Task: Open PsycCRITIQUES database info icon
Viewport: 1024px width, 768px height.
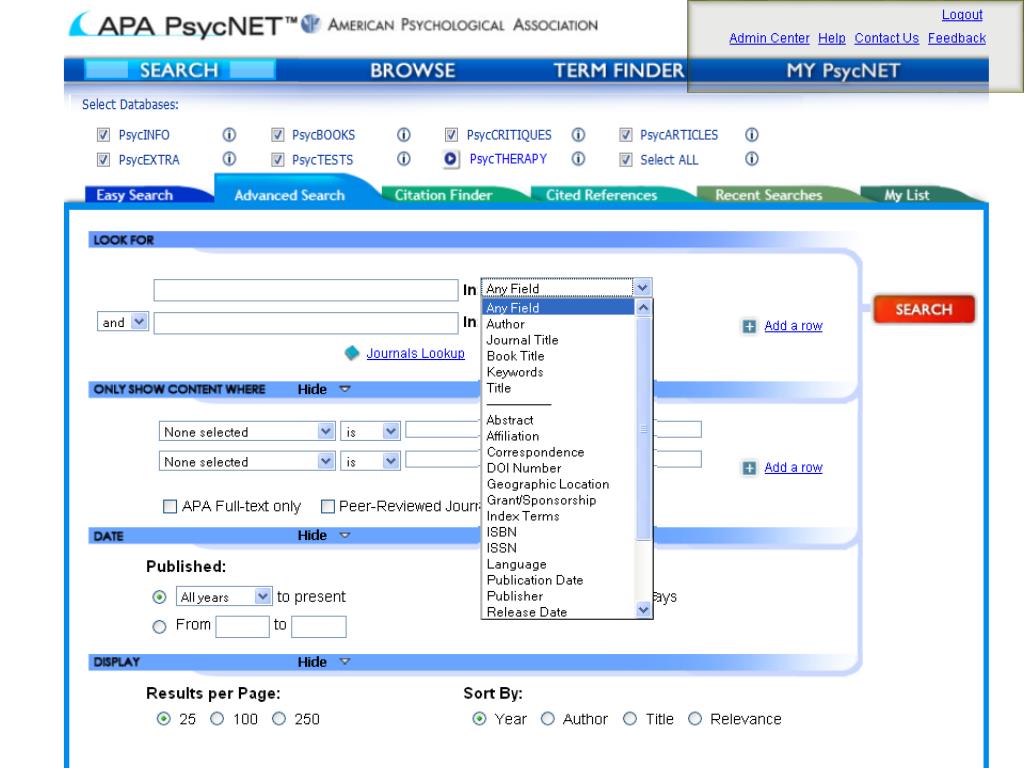Action: point(578,135)
